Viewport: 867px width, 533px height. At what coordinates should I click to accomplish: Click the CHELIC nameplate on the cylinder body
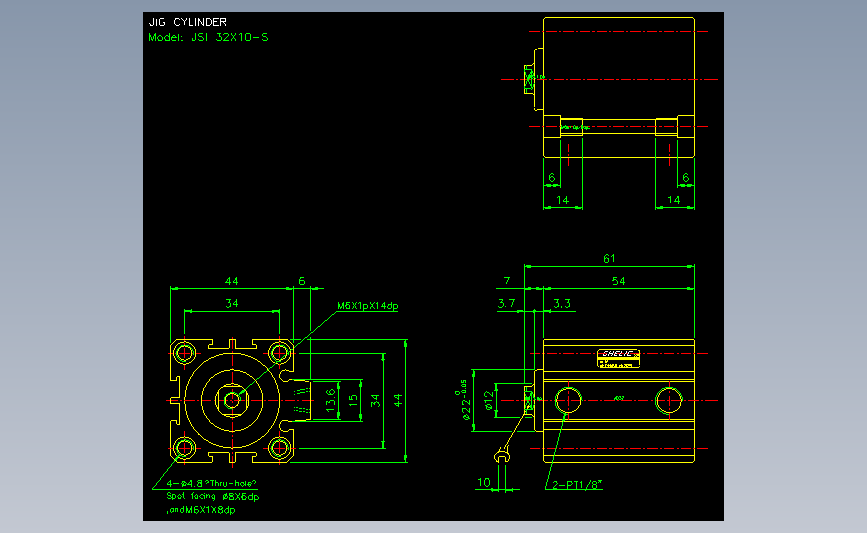point(619,358)
